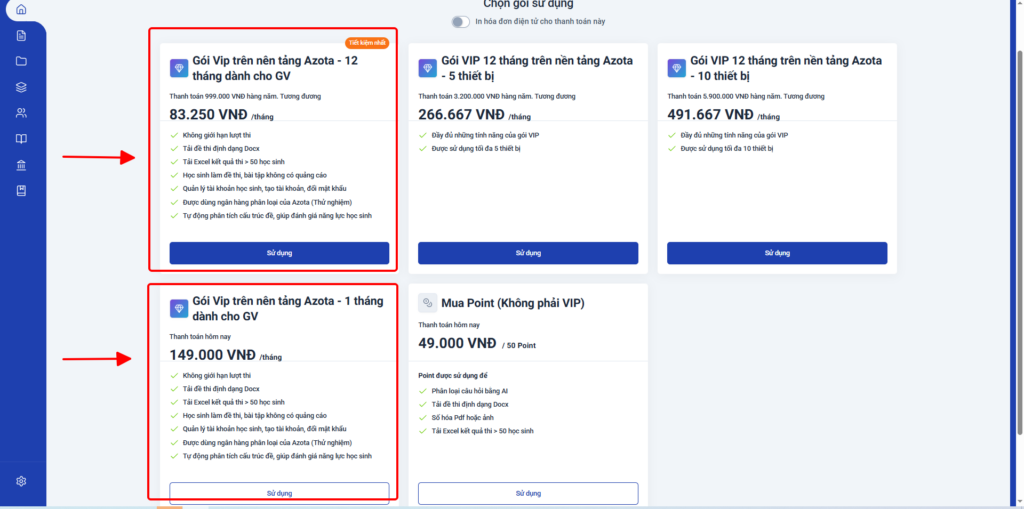Click Phân loại câu hỏi bằng AI
Image resolution: width=1024 pixels, height=509 pixels.
coord(470,391)
